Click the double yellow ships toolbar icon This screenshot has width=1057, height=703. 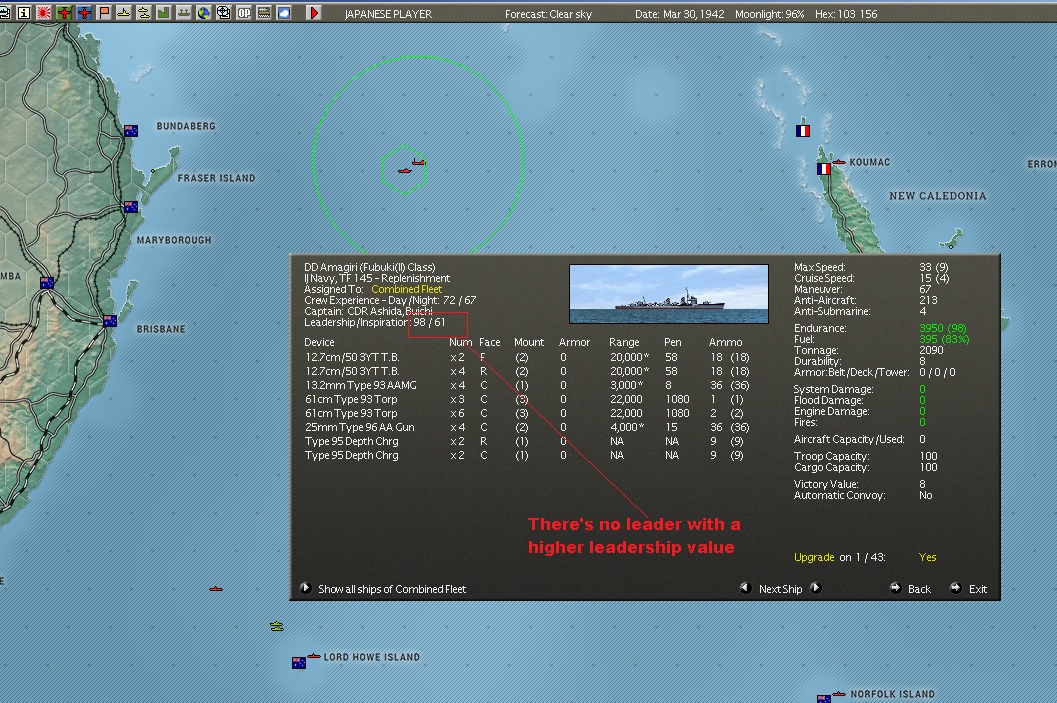(144, 12)
